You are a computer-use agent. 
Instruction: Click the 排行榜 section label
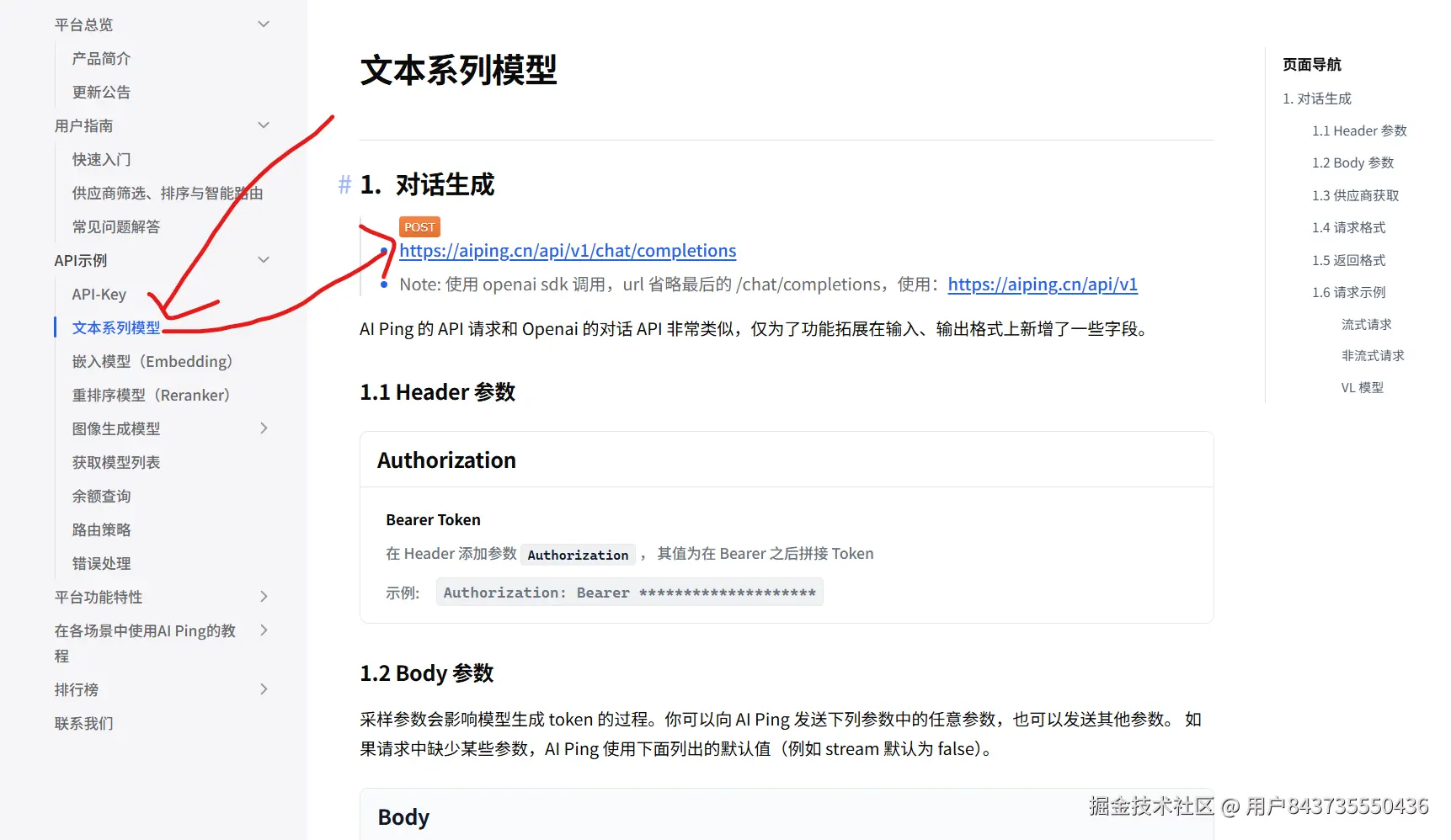(77, 689)
